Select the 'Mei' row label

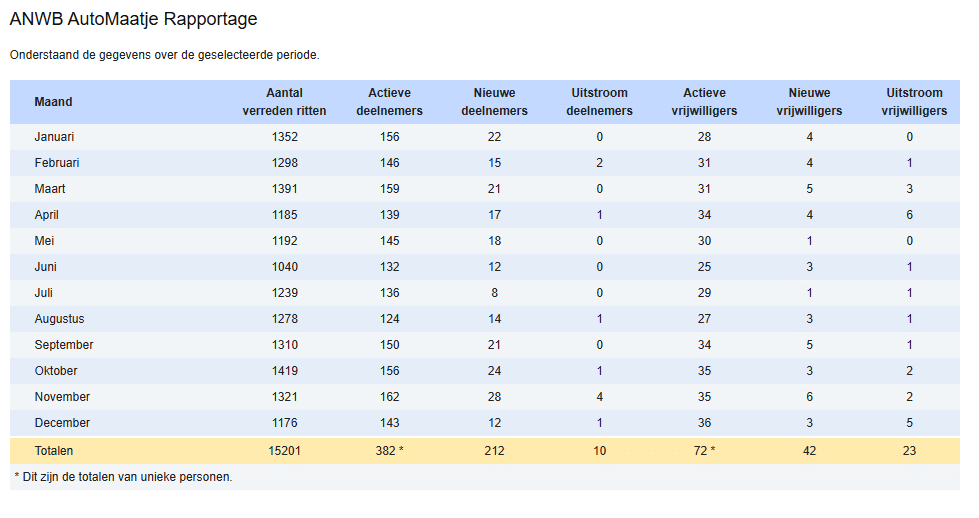44,241
